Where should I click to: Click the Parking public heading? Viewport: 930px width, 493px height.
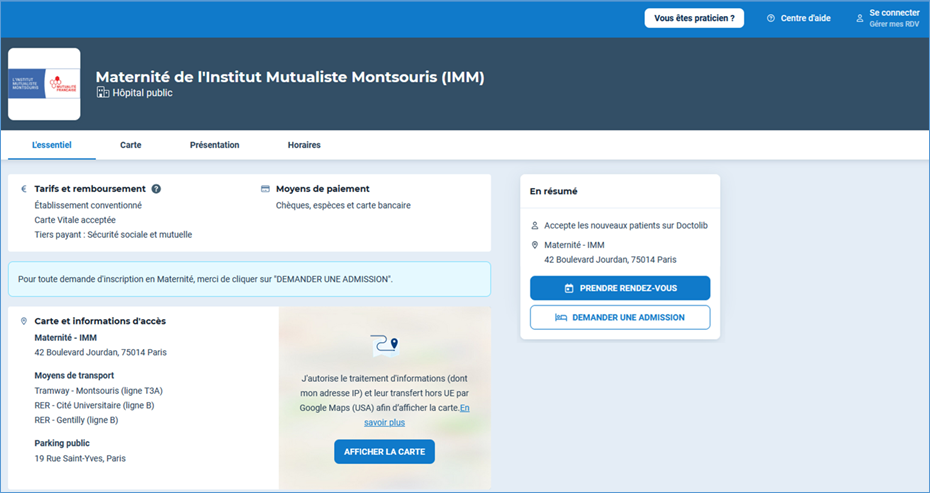(62, 443)
